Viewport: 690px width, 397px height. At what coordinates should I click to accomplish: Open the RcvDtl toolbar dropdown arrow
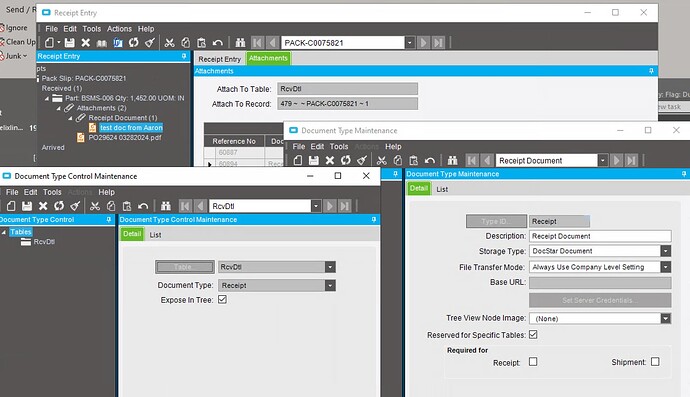(x=316, y=206)
